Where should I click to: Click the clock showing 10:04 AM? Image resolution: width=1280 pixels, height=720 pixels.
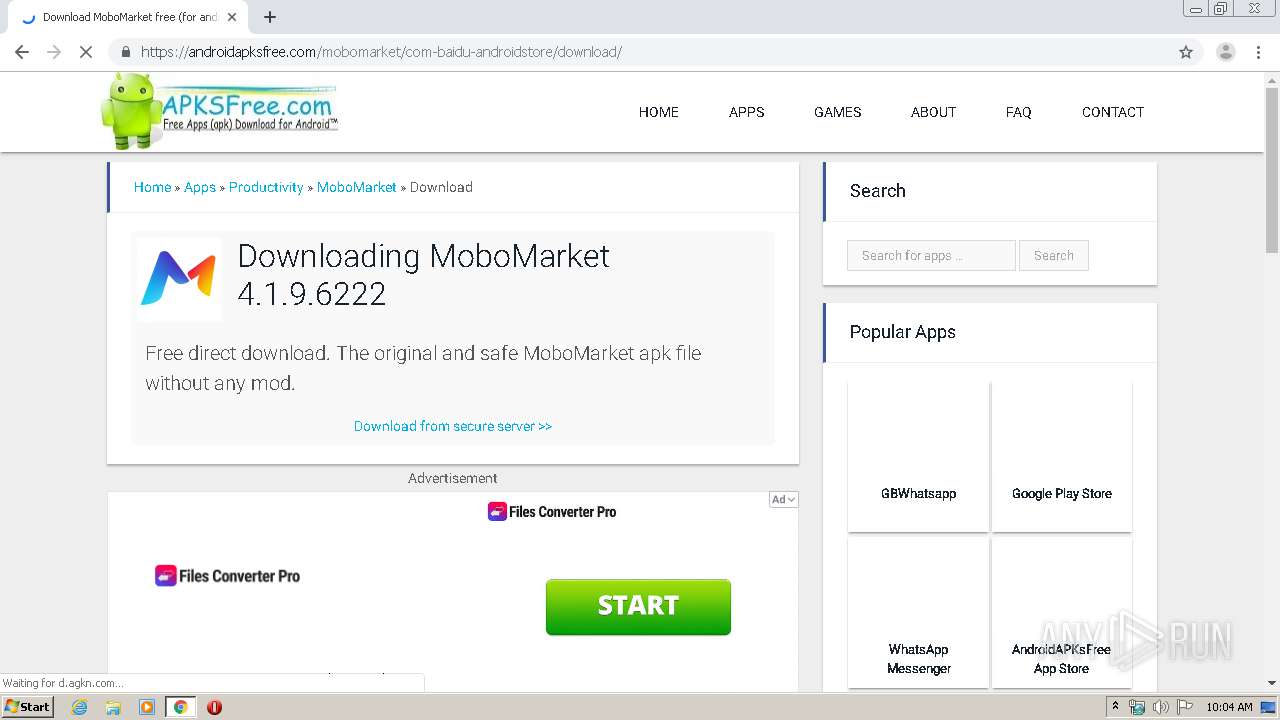point(1229,707)
